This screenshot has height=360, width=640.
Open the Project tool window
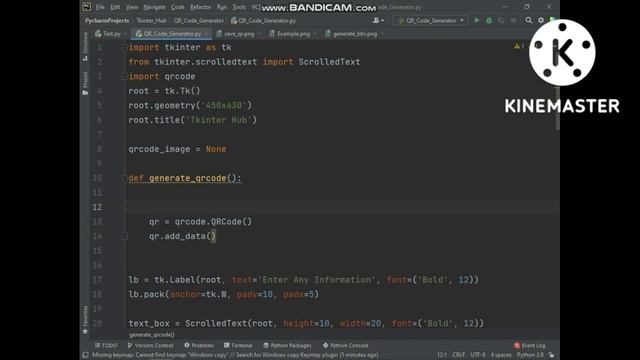point(85,83)
